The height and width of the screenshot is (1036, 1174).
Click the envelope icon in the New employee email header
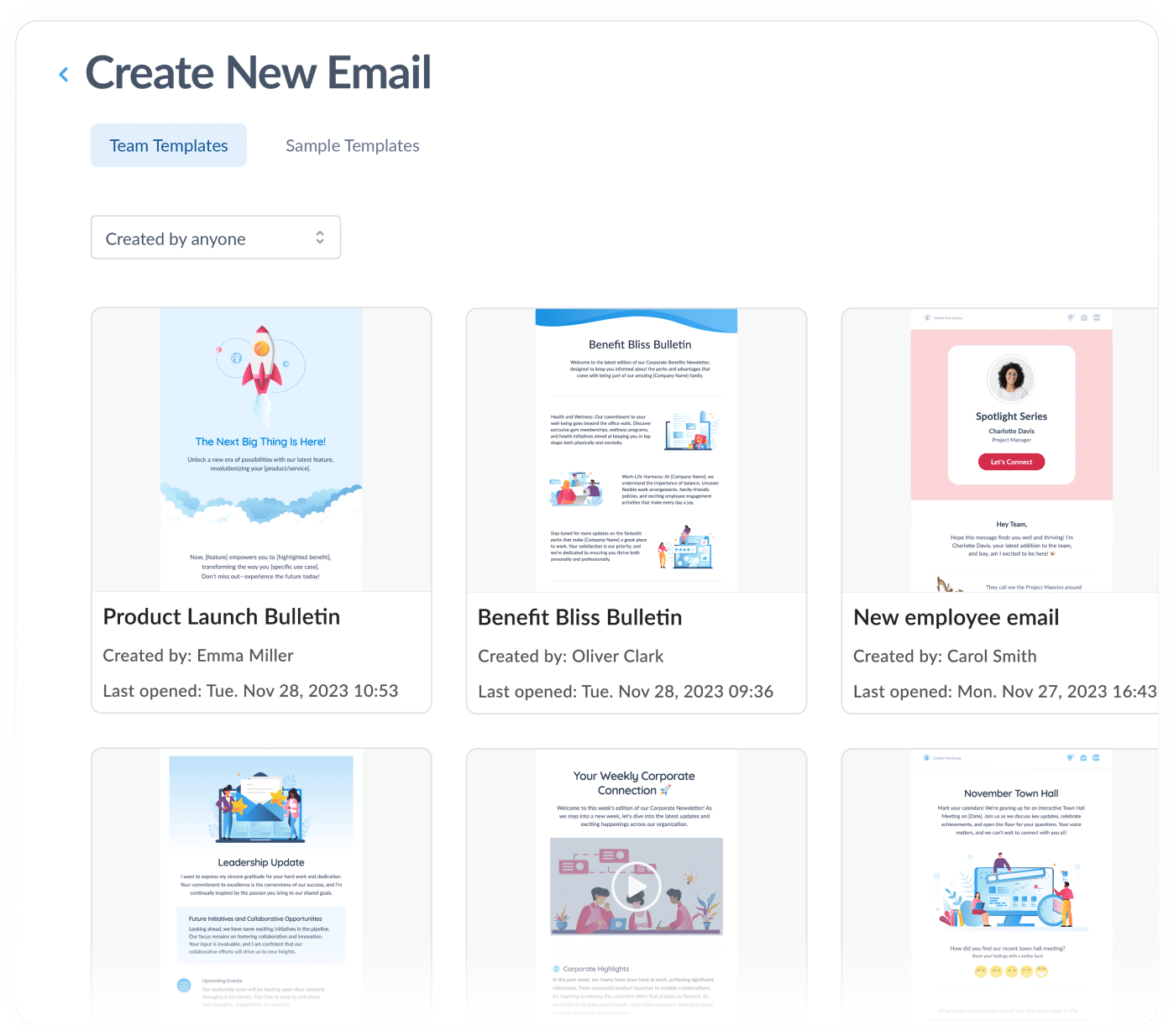[1084, 317]
